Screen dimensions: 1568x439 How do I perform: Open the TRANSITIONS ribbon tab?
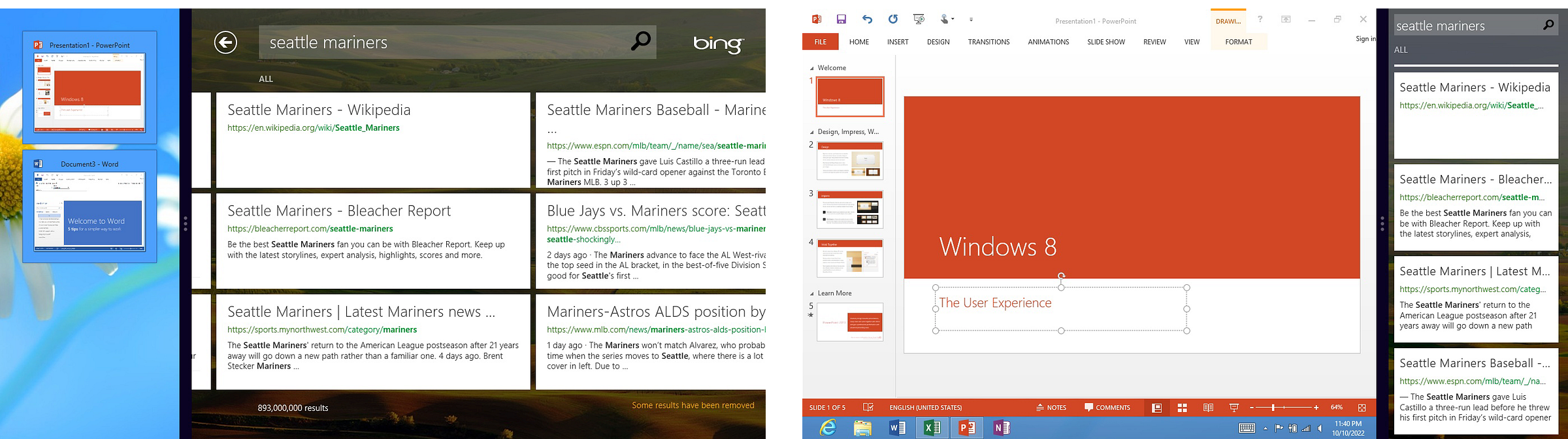pos(988,42)
